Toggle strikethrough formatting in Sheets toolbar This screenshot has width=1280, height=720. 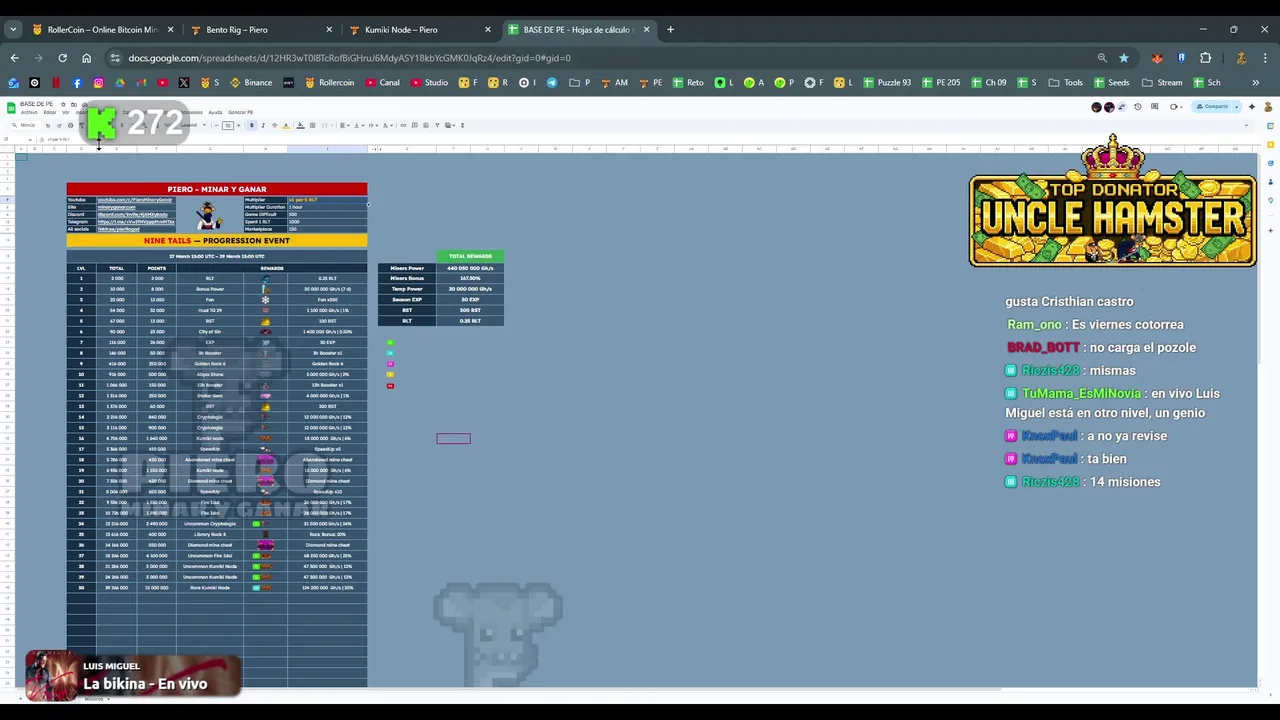(274, 125)
